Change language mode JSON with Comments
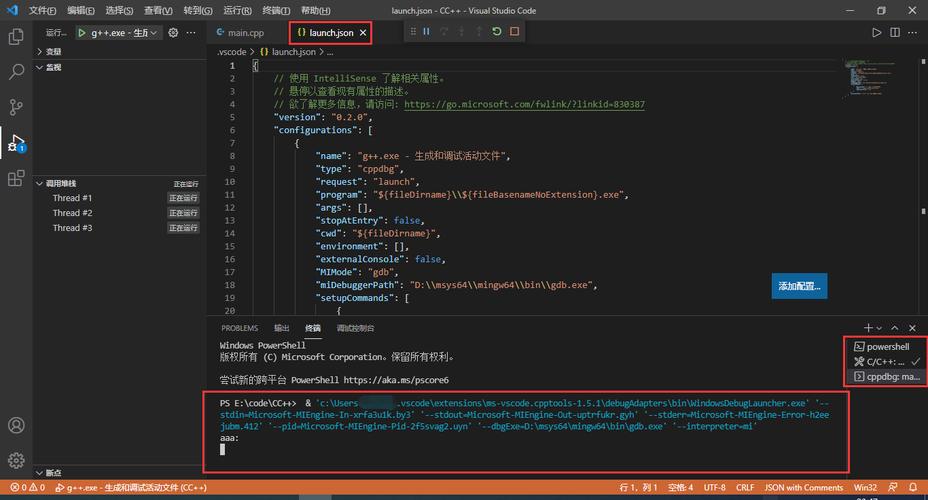 pyautogui.click(x=804, y=487)
